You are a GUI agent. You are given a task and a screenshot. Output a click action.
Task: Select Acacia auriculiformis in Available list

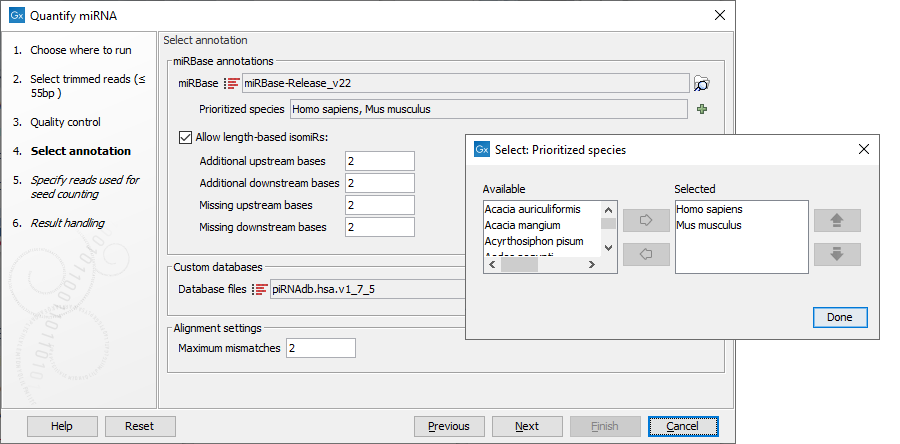532,209
